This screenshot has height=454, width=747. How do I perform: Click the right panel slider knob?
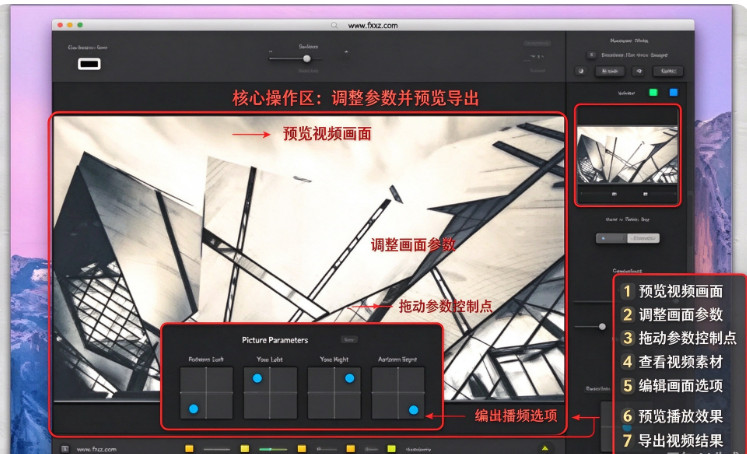[602, 326]
